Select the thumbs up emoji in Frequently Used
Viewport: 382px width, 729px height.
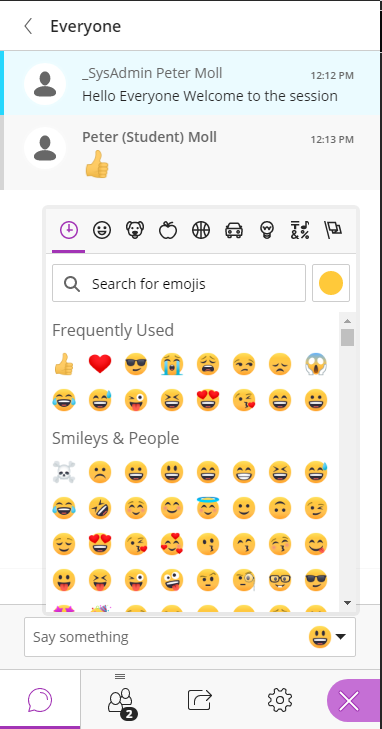click(64, 364)
